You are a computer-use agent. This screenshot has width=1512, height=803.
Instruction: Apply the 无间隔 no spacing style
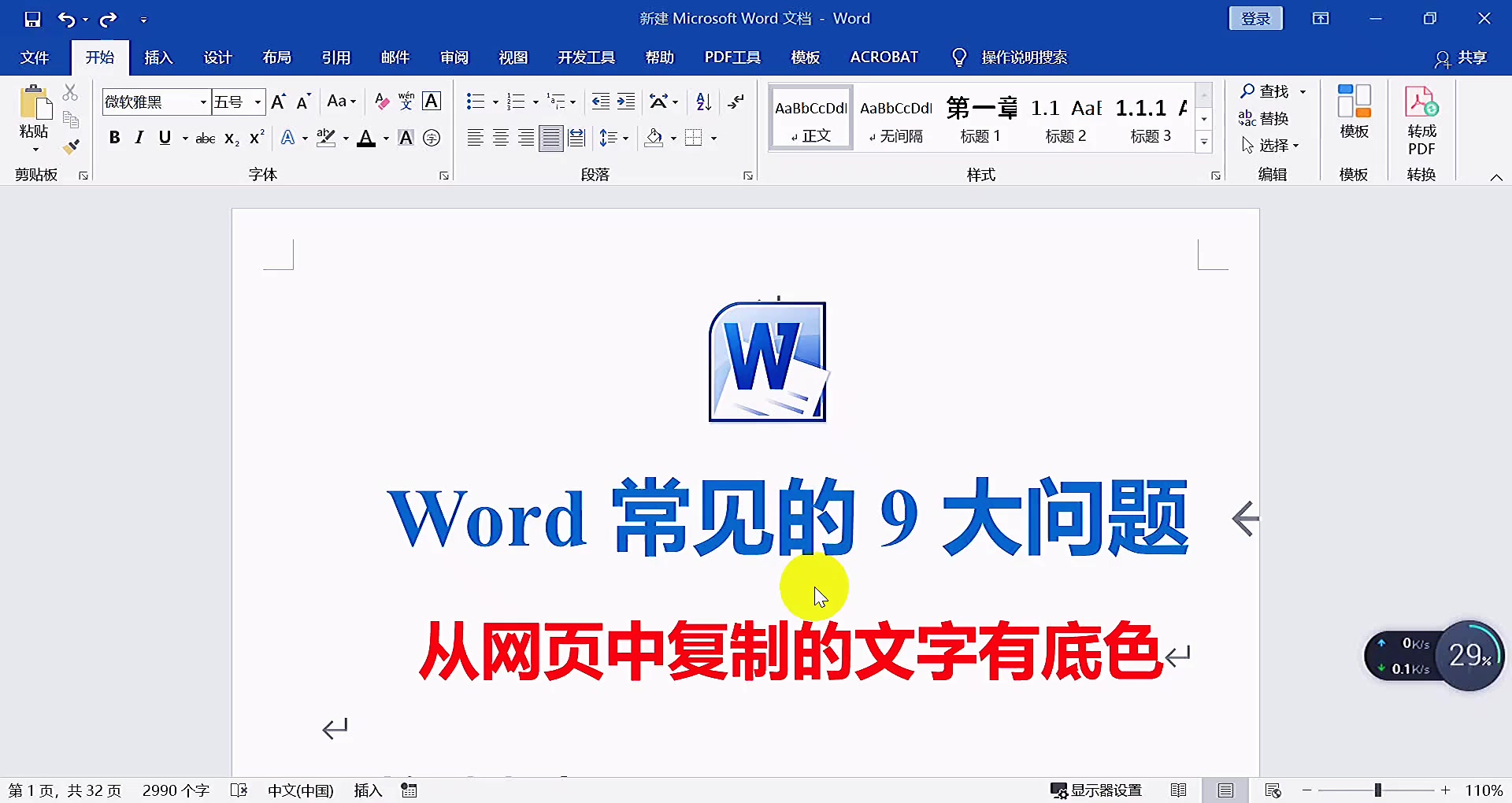pos(896,117)
